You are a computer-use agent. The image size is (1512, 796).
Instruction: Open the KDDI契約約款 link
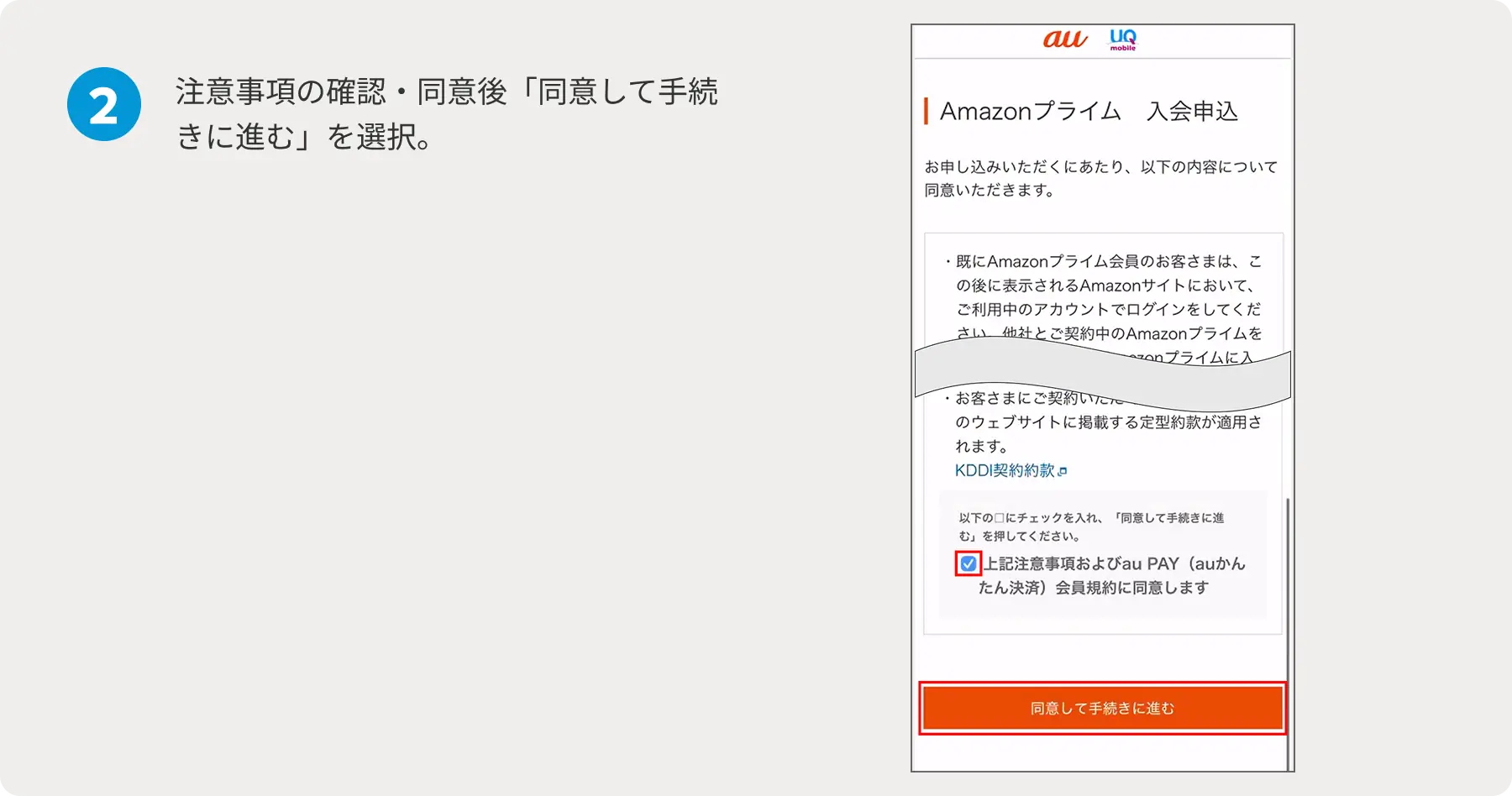(x=1004, y=471)
